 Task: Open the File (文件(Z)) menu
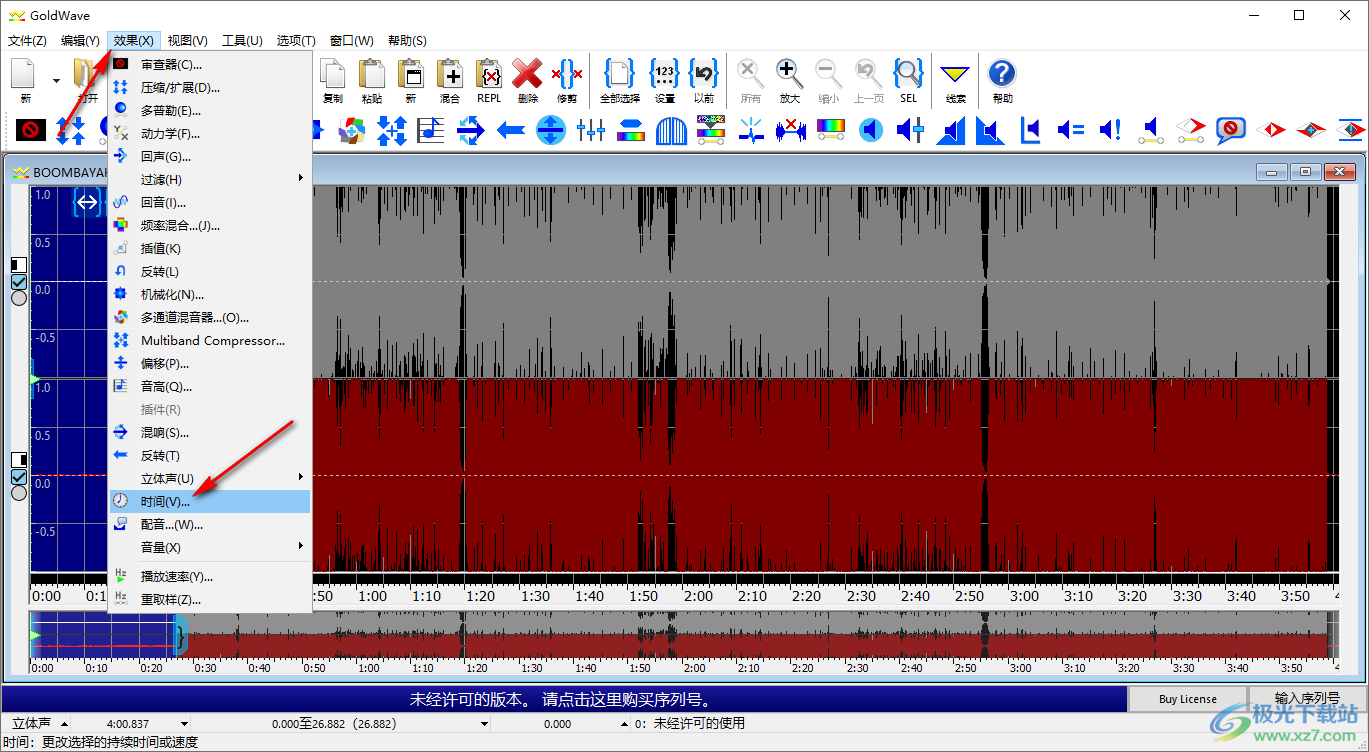pos(27,41)
